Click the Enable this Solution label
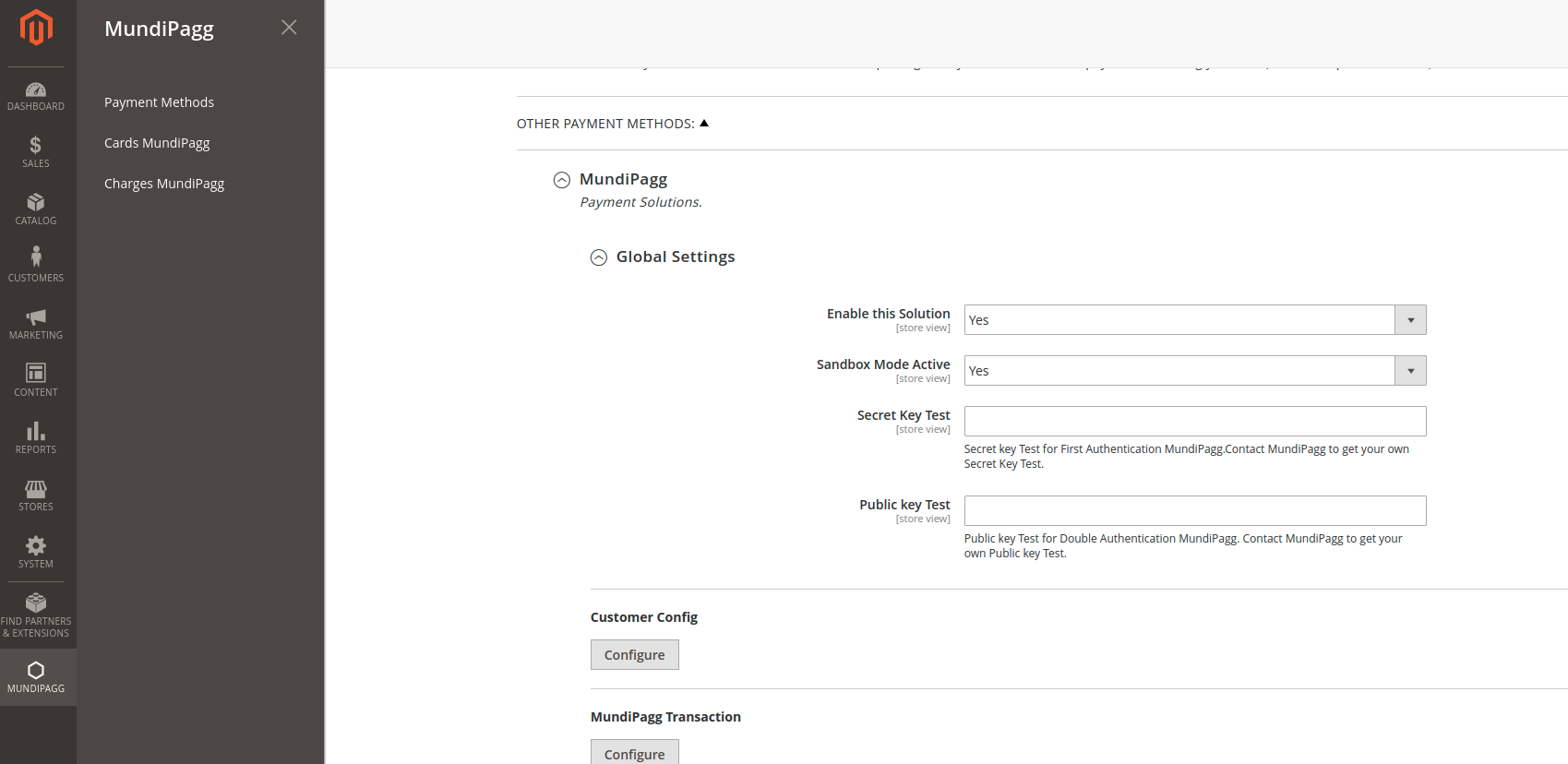 point(888,314)
